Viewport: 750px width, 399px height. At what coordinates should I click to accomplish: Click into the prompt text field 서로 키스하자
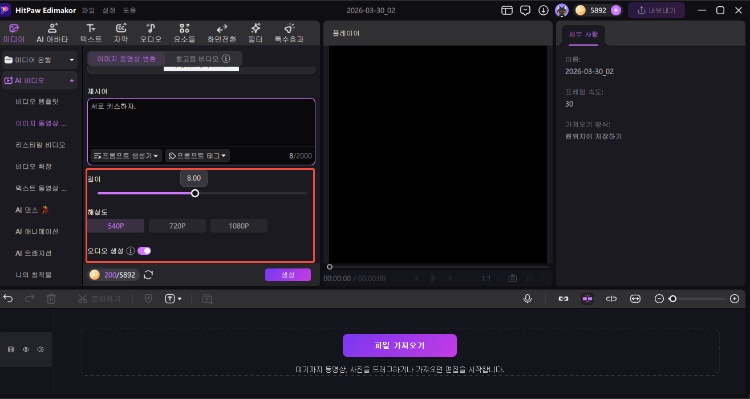(201, 123)
